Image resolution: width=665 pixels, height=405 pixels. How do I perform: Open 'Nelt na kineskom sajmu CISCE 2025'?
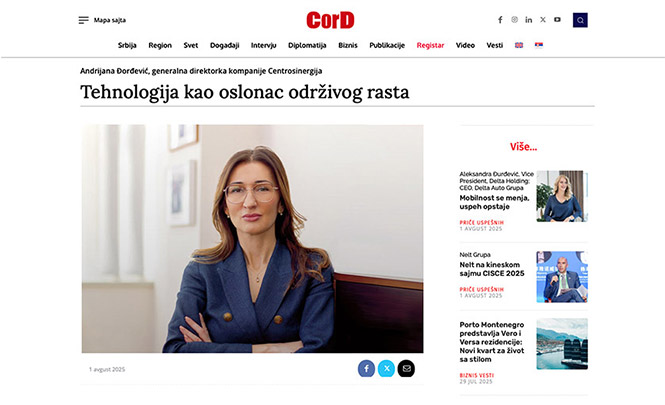click(x=492, y=269)
